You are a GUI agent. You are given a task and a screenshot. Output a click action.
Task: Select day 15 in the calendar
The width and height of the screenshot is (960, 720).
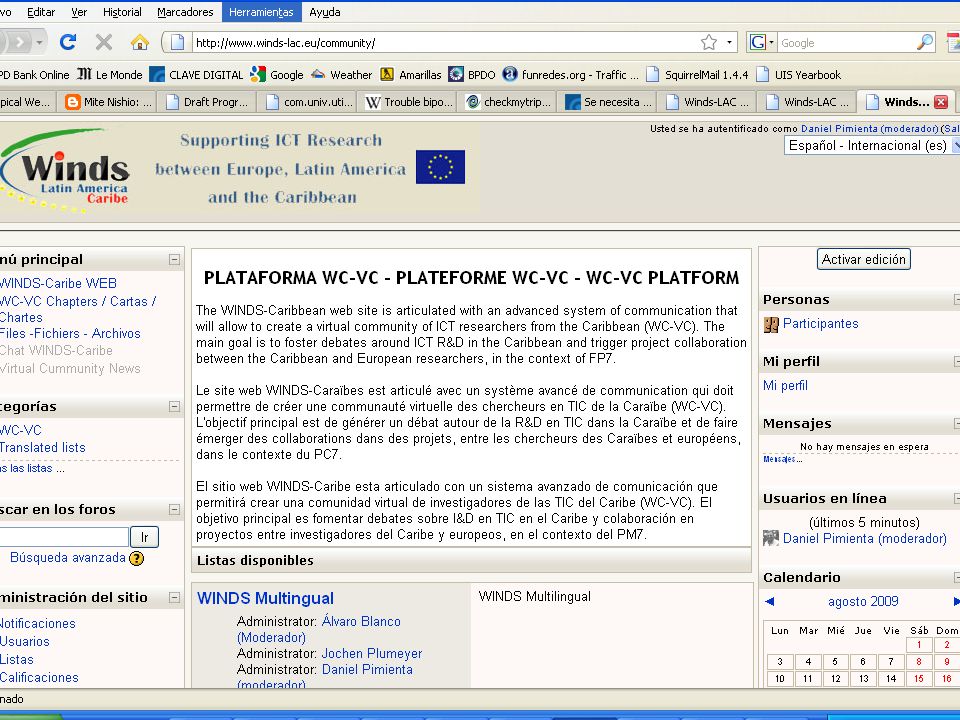click(918, 678)
